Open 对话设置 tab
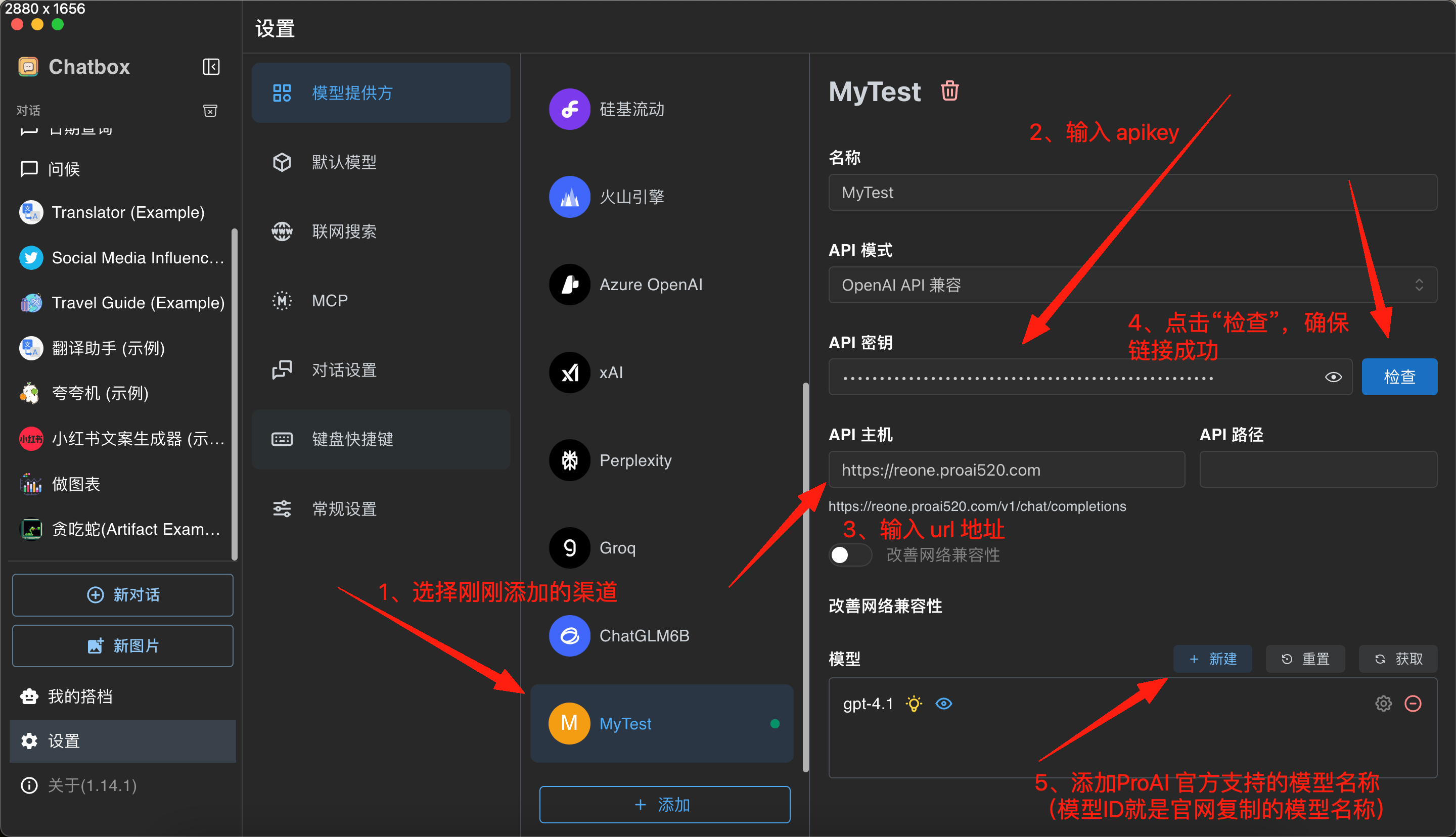1456x837 pixels. pyautogui.click(x=381, y=370)
